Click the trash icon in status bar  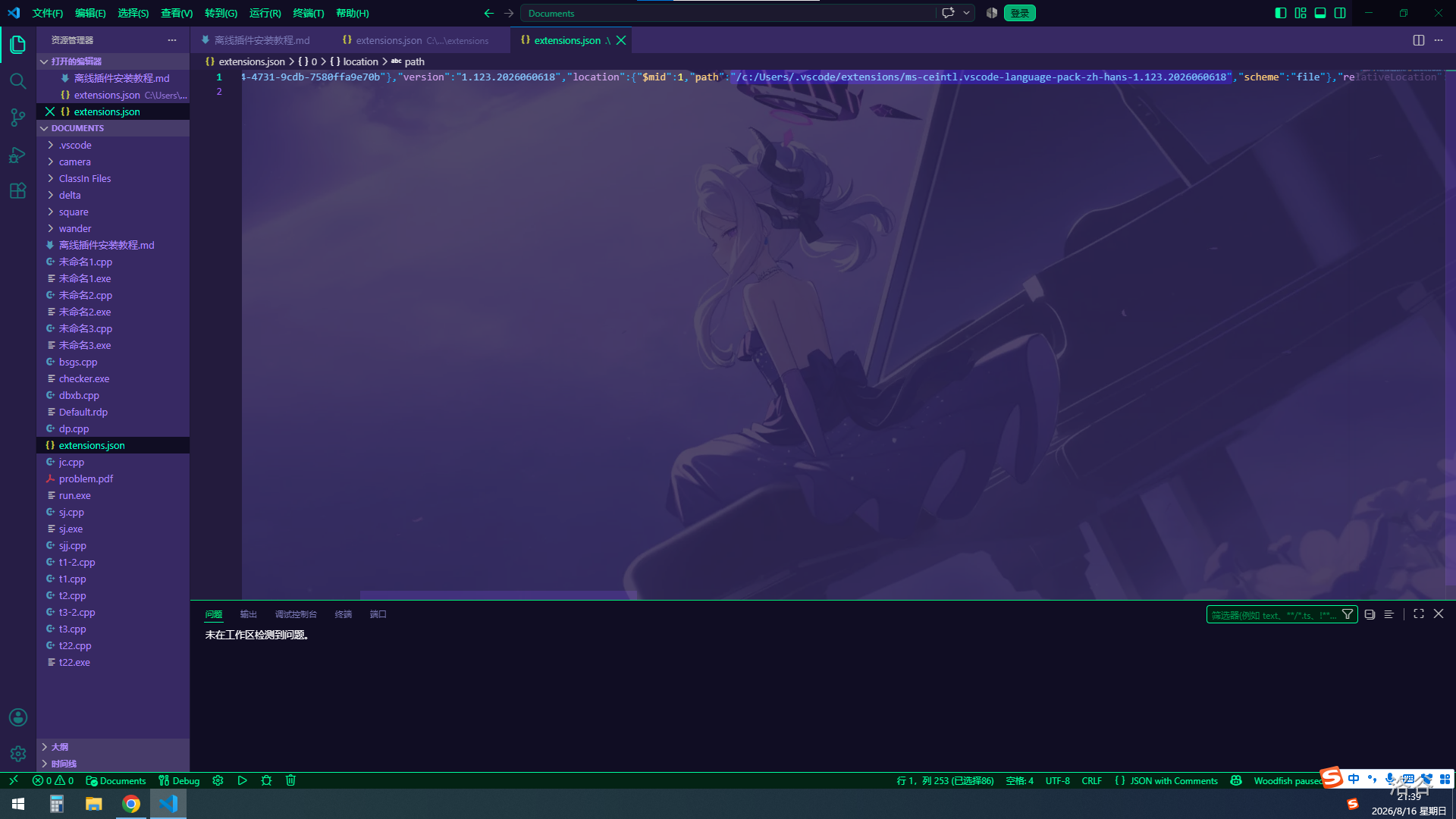pos(290,780)
